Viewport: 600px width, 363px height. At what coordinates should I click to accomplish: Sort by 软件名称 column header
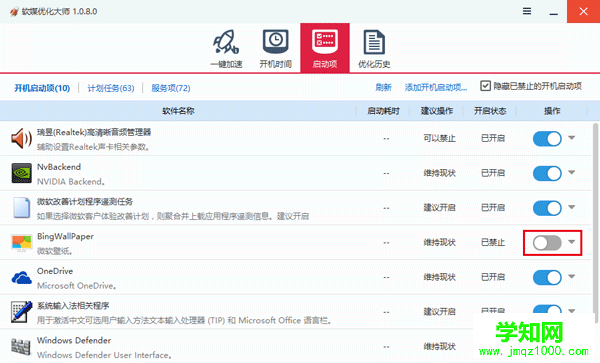(x=178, y=111)
